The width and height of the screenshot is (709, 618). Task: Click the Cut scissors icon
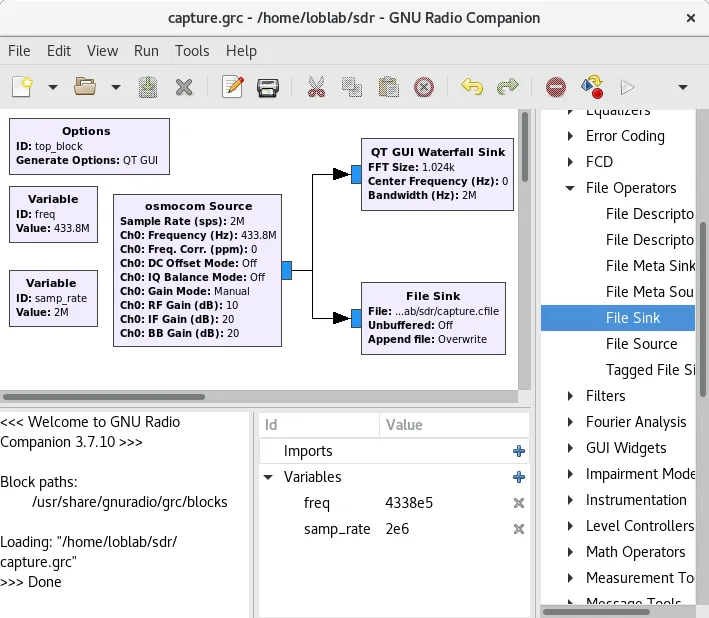click(x=316, y=87)
